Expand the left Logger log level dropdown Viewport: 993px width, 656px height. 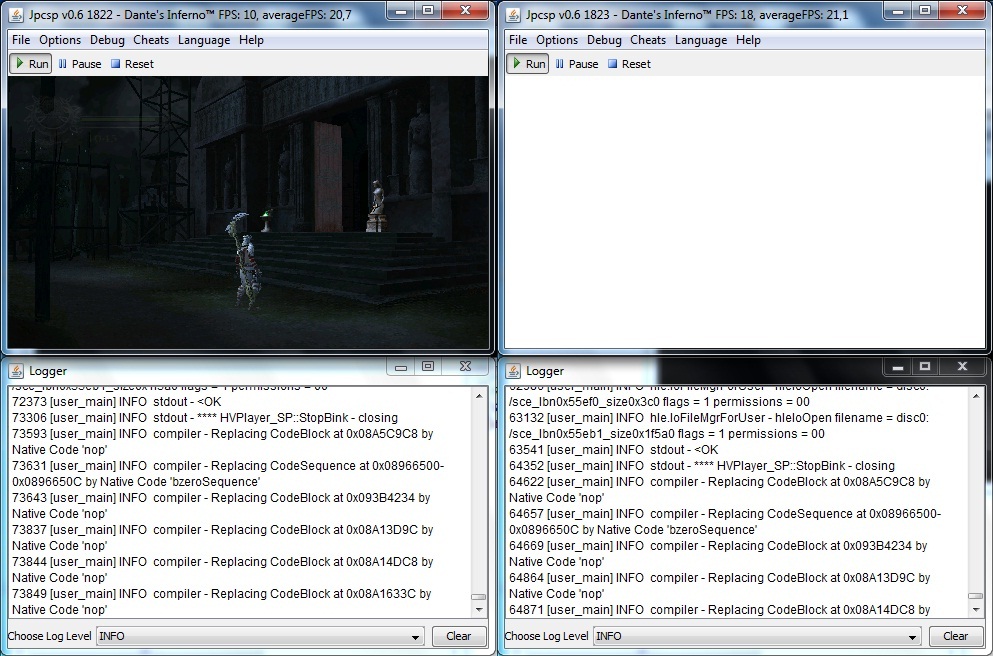pyautogui.click(x=416, y=636)
